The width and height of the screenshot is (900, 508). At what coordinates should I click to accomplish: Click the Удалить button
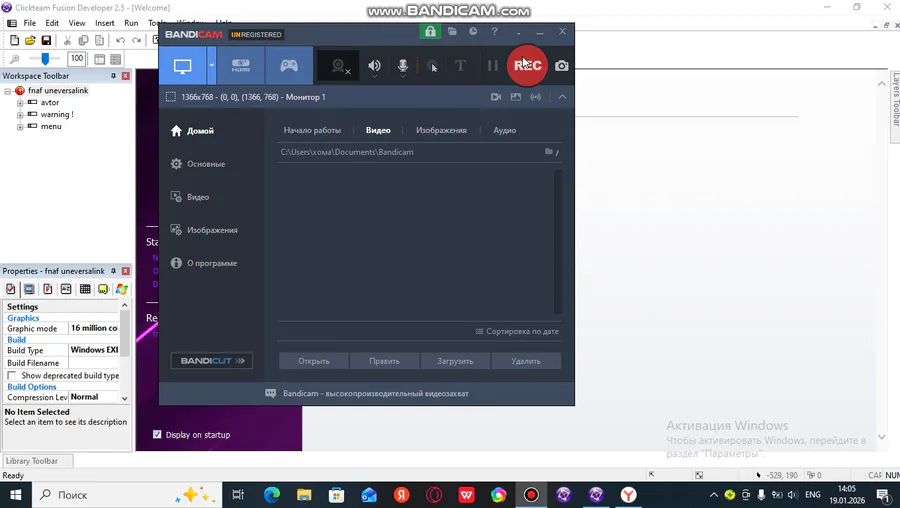[526, 361]
